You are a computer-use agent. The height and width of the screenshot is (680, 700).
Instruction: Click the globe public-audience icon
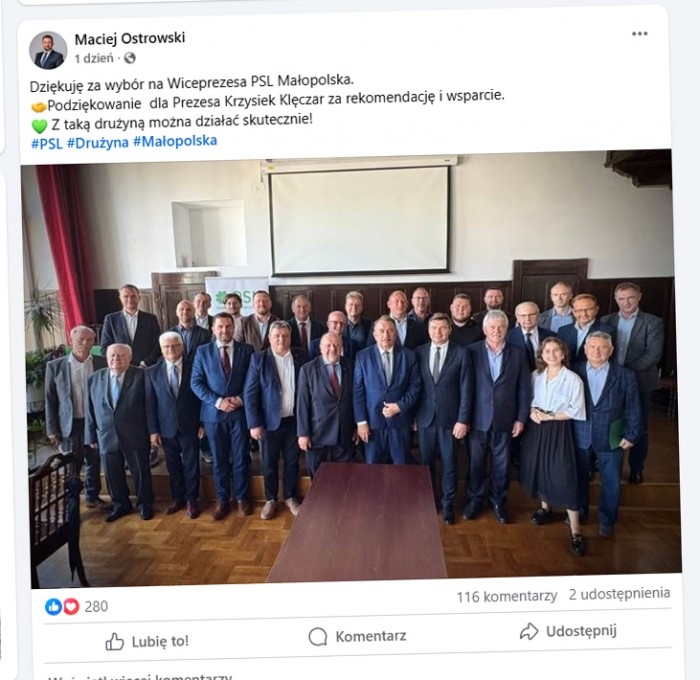[x=130, y=58]
